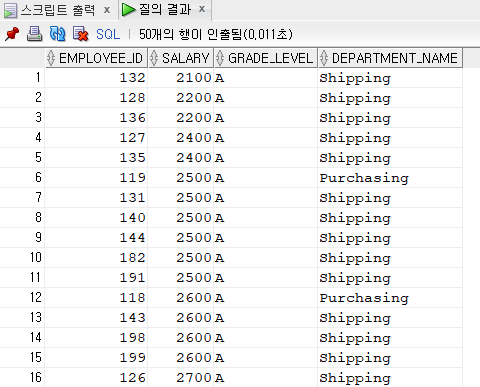This screenshot has height=387, width=480.
Task: Select employee ID cell 135
Action: click(x=96, y=158)
